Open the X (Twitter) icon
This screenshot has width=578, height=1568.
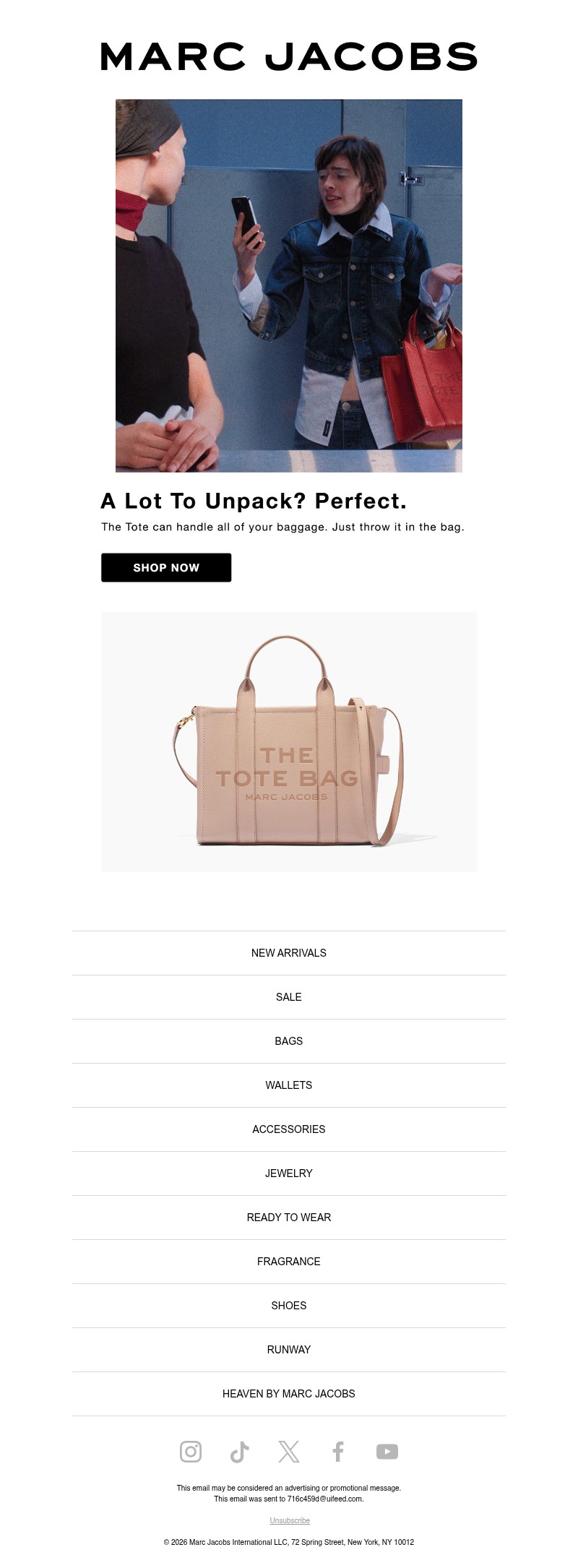(289, 1451)
